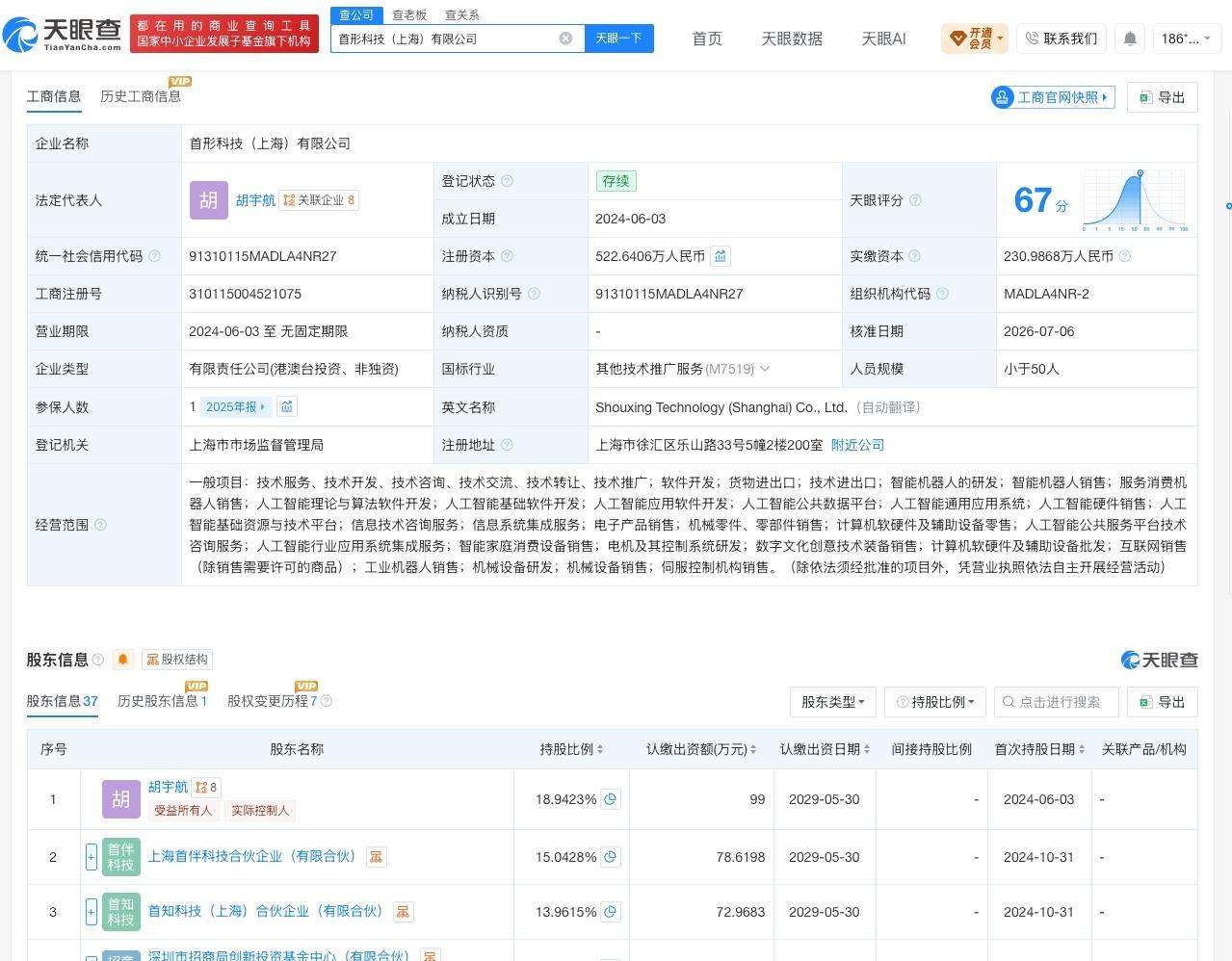Open the notification bell in the header
The image size is (1232, 961).
click(x=1130, y=39)
